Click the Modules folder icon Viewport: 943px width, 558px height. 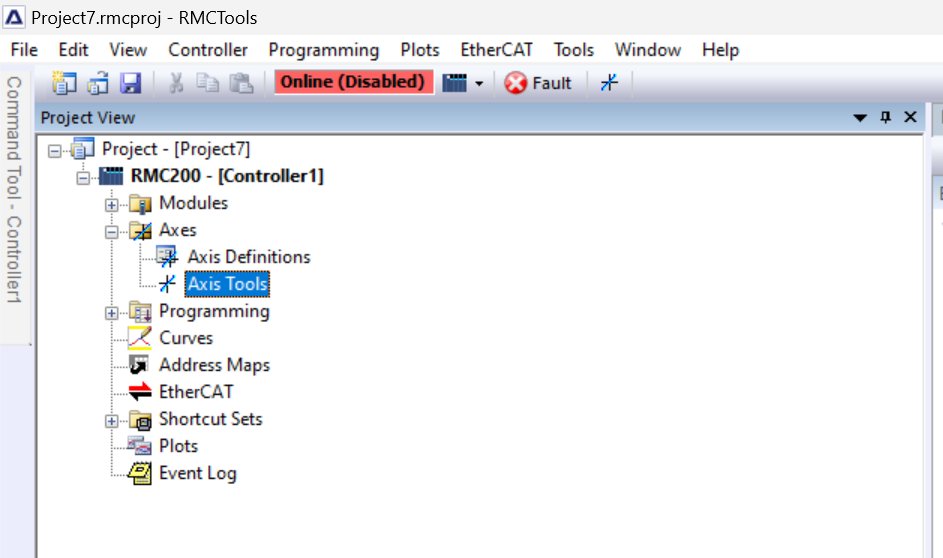click(140, 204)
